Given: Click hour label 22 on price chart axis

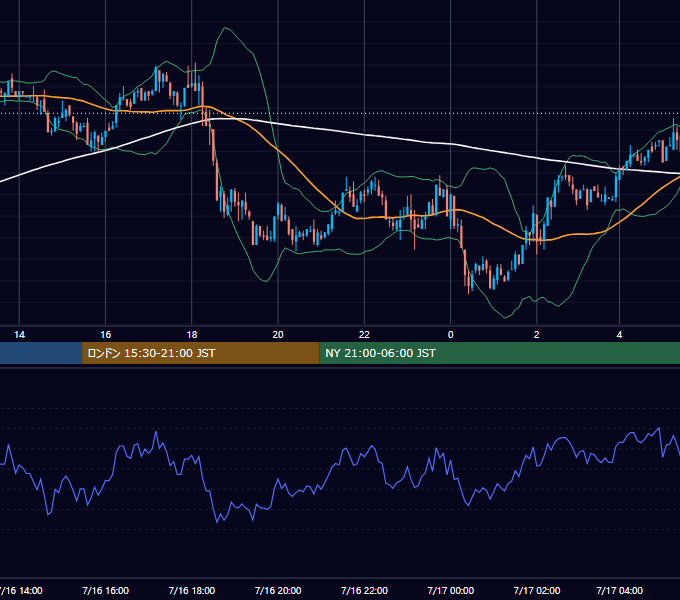Looking at the screenshot, I should coord(364,335).
